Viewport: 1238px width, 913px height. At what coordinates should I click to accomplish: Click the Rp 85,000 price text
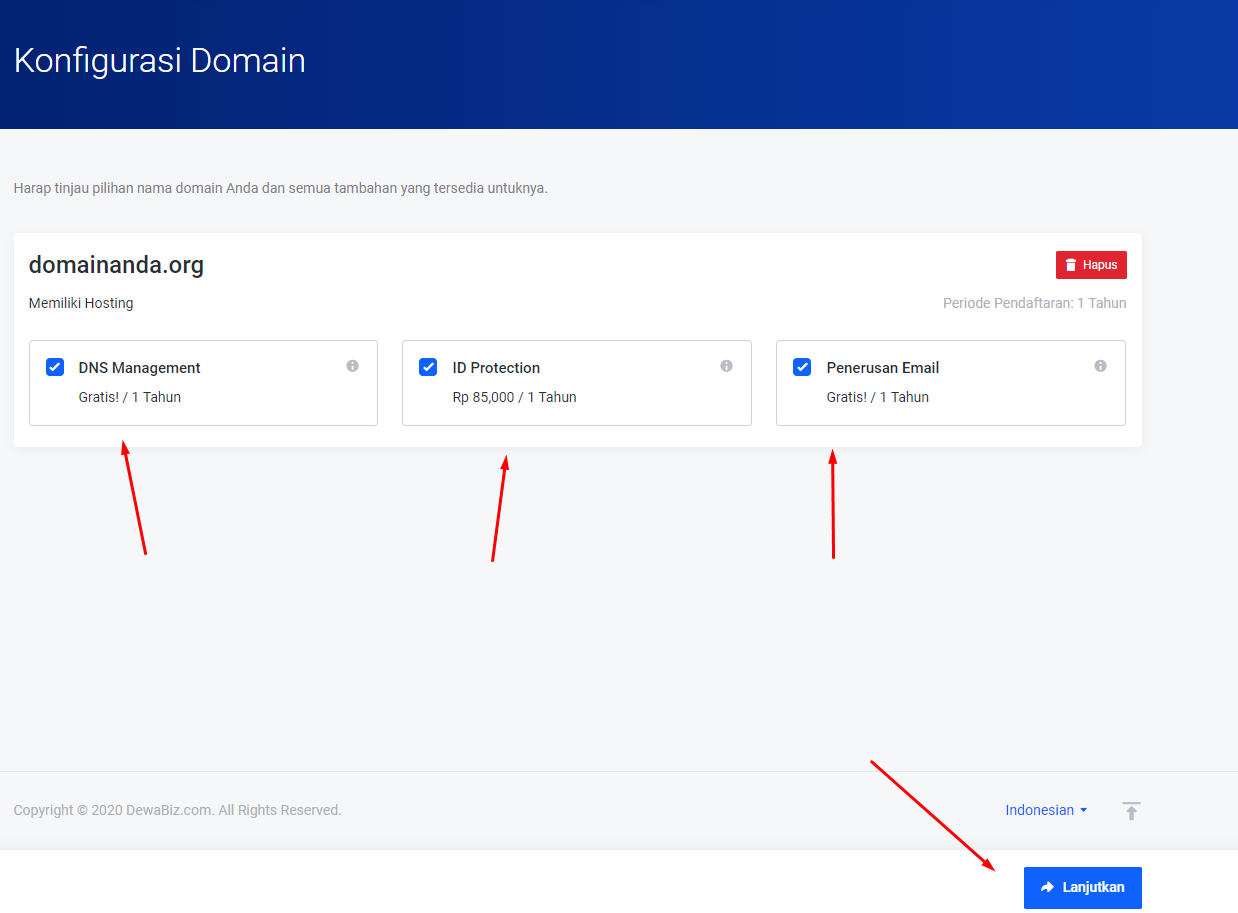[x=484, y=397]
